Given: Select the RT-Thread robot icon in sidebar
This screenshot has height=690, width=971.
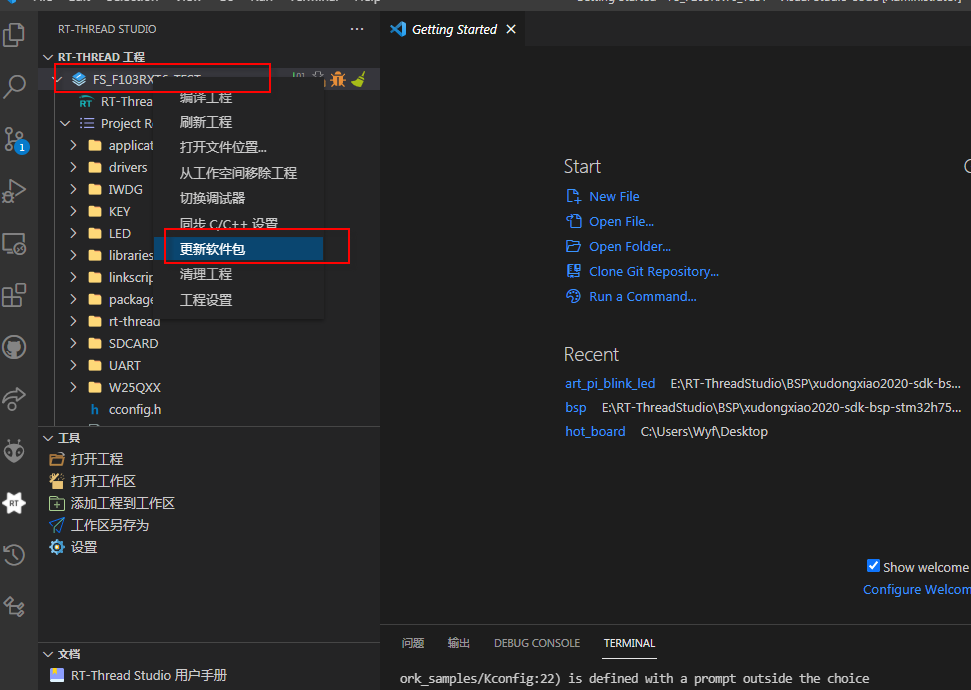Looking at the screenshot, I should click(x=15, y=450).
